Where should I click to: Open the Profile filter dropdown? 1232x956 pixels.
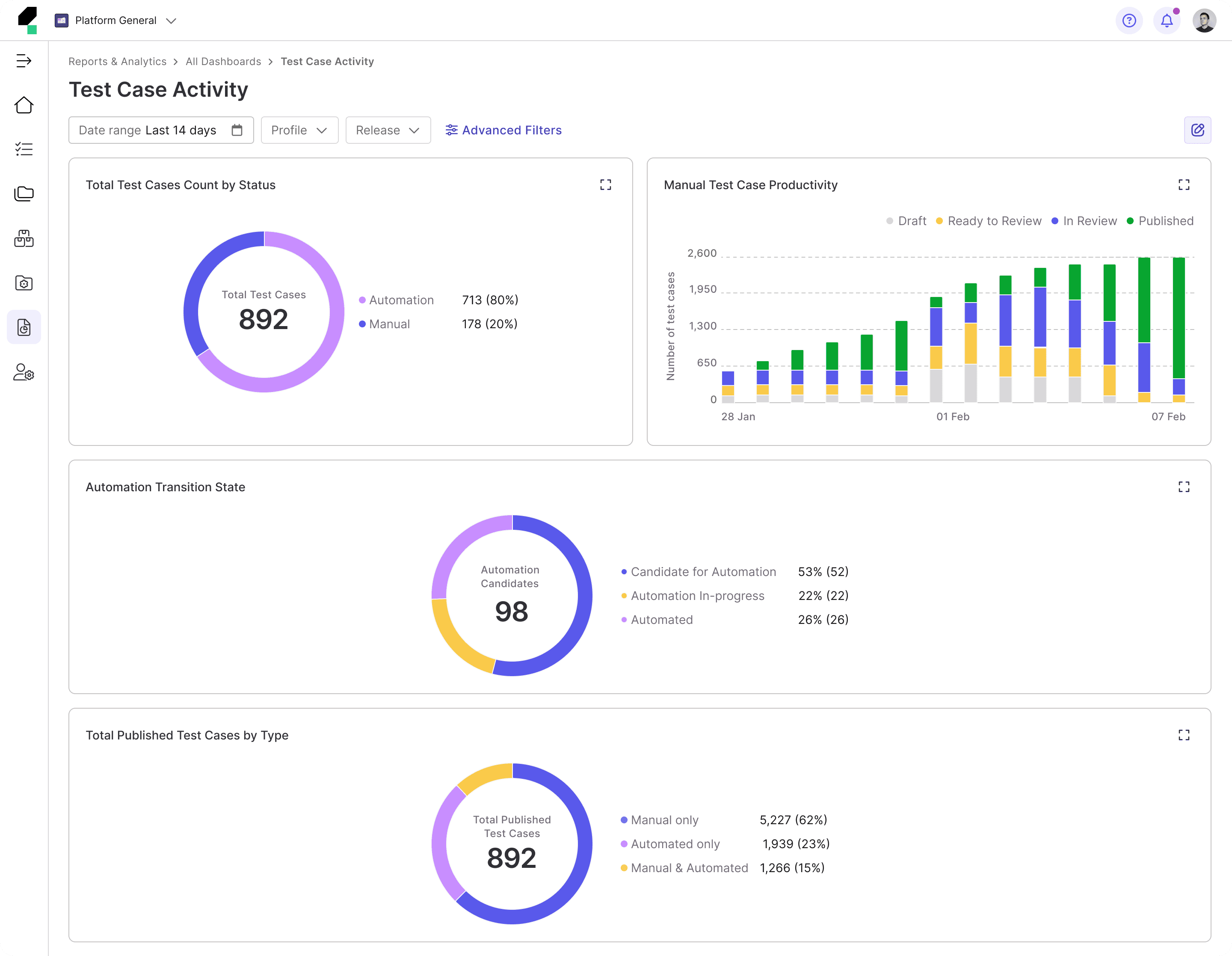tap(299, 131)
